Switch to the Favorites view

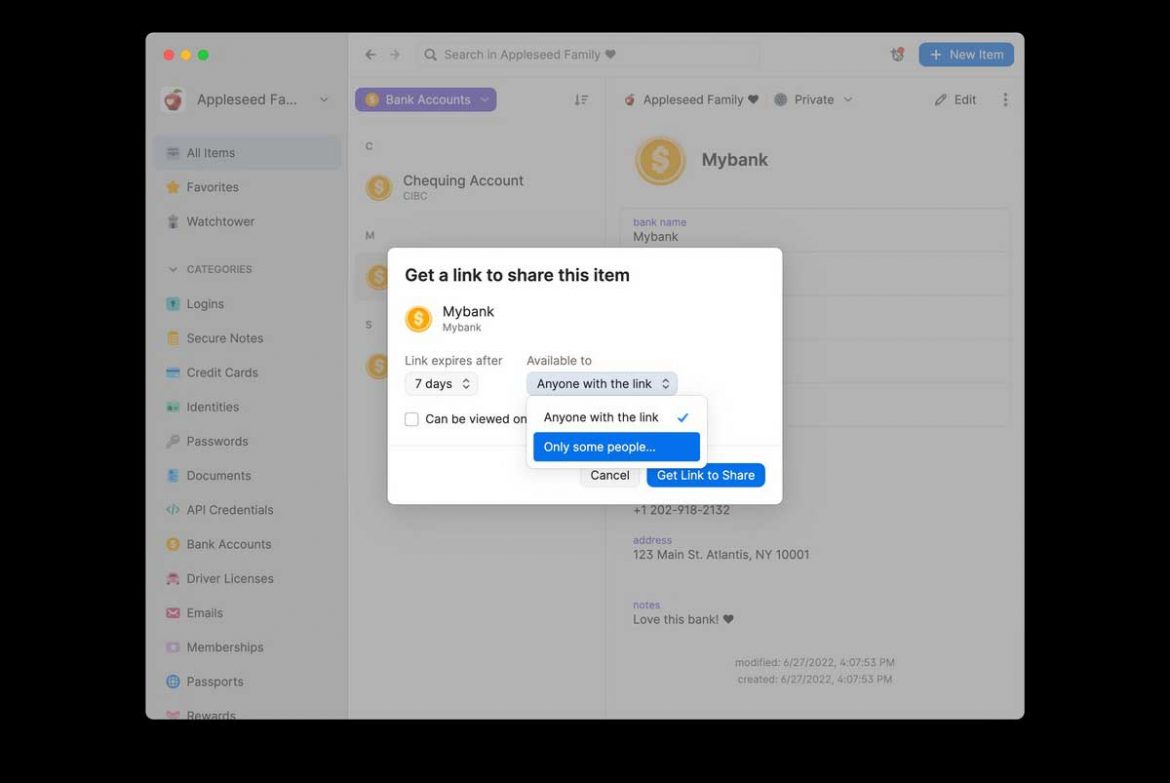pos(212,186)
